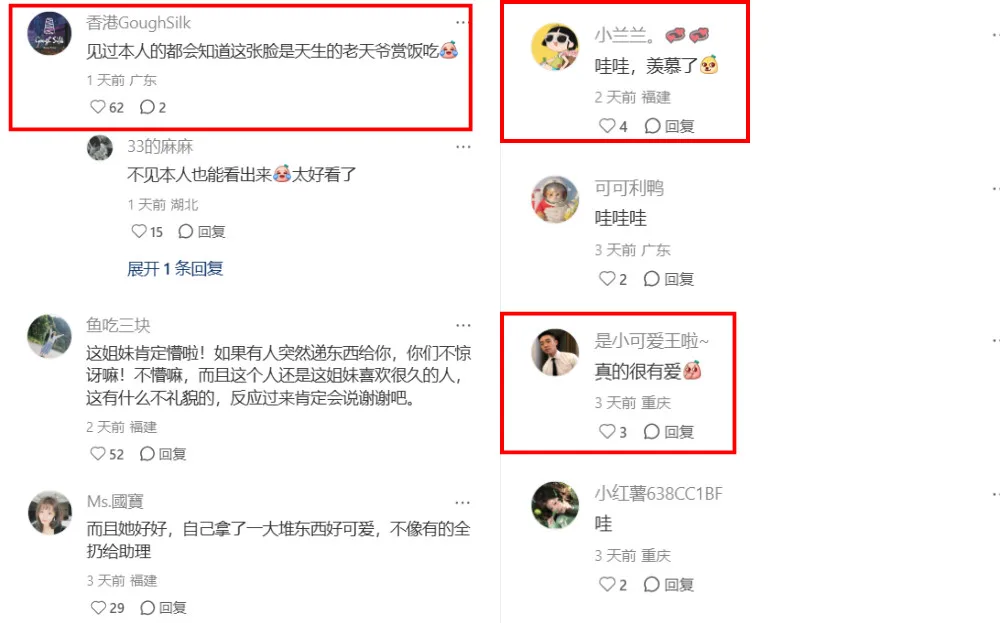
Task: Open replies bubble on 香港GoughSilk comment
Action: tap(153, 107)
